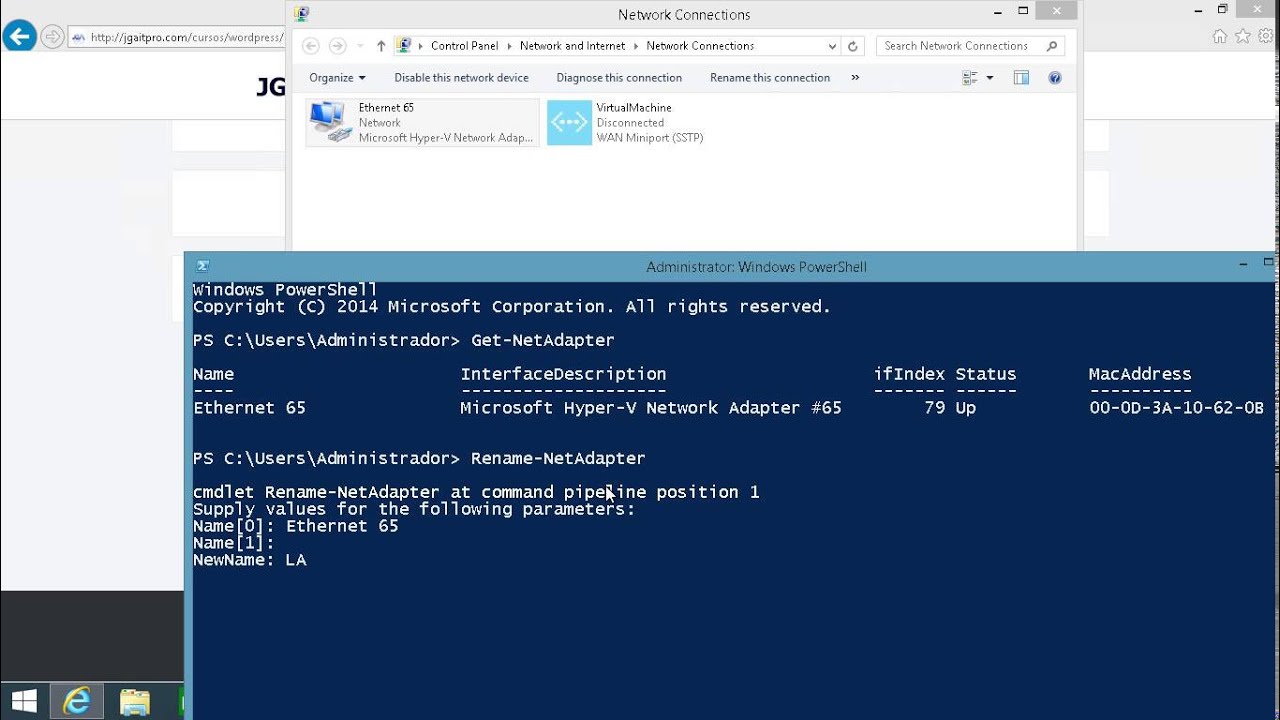Click Disable this network device
This screenshot has width=1280, height=720.
[461, 78]
